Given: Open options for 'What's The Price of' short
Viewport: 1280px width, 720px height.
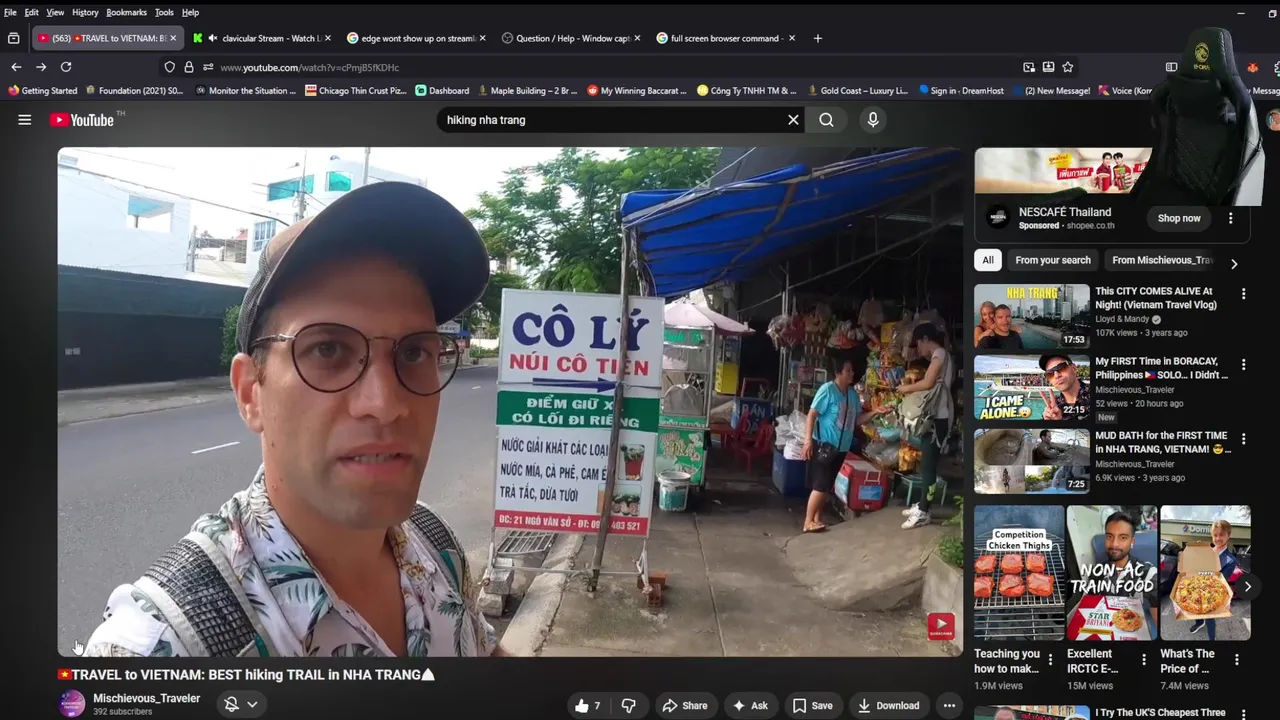Looking at the screenshot, I should tap(1236, 659).
